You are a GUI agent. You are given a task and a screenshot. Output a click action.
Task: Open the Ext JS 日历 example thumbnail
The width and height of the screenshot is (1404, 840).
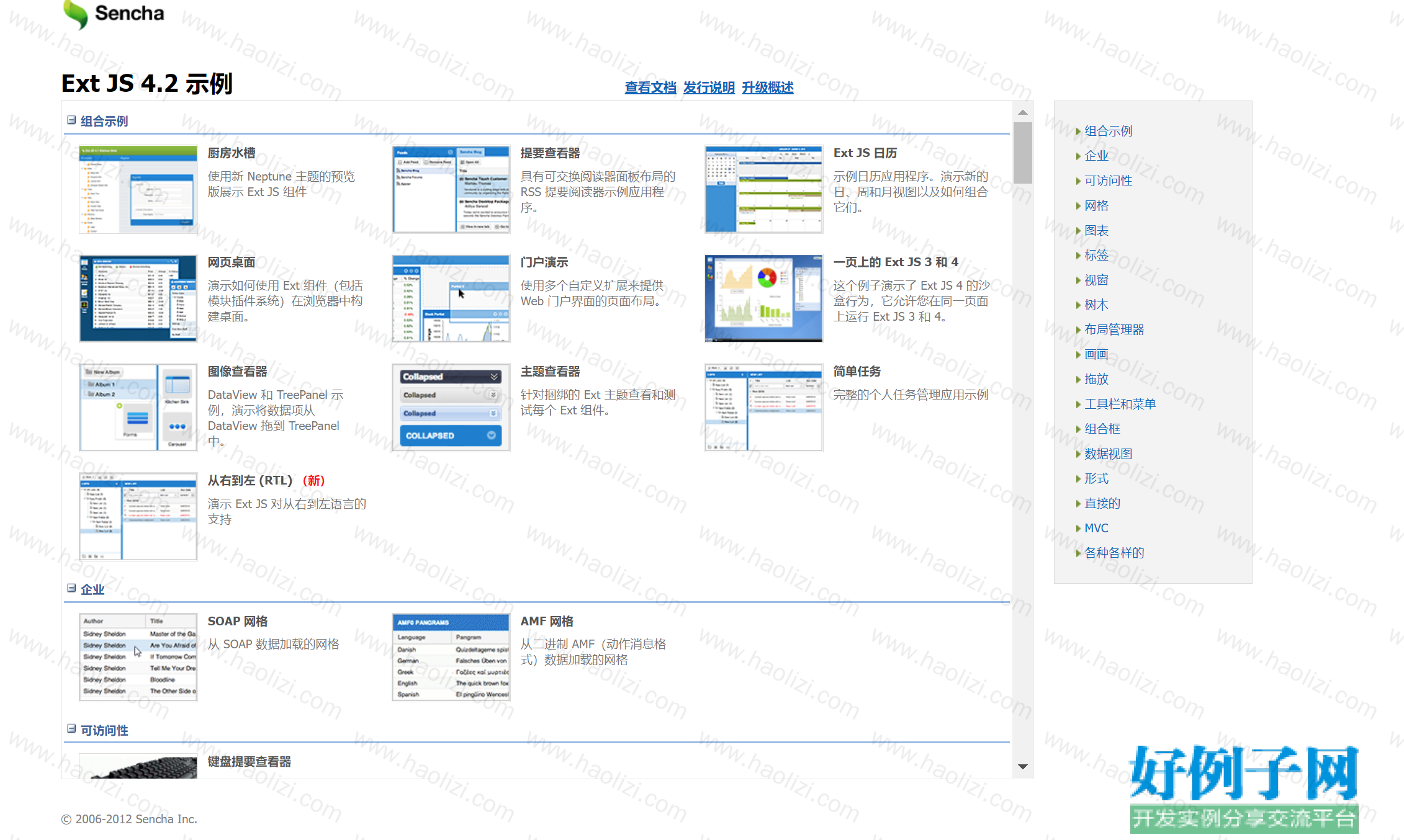pyautogui.click(x=763, y=189)
